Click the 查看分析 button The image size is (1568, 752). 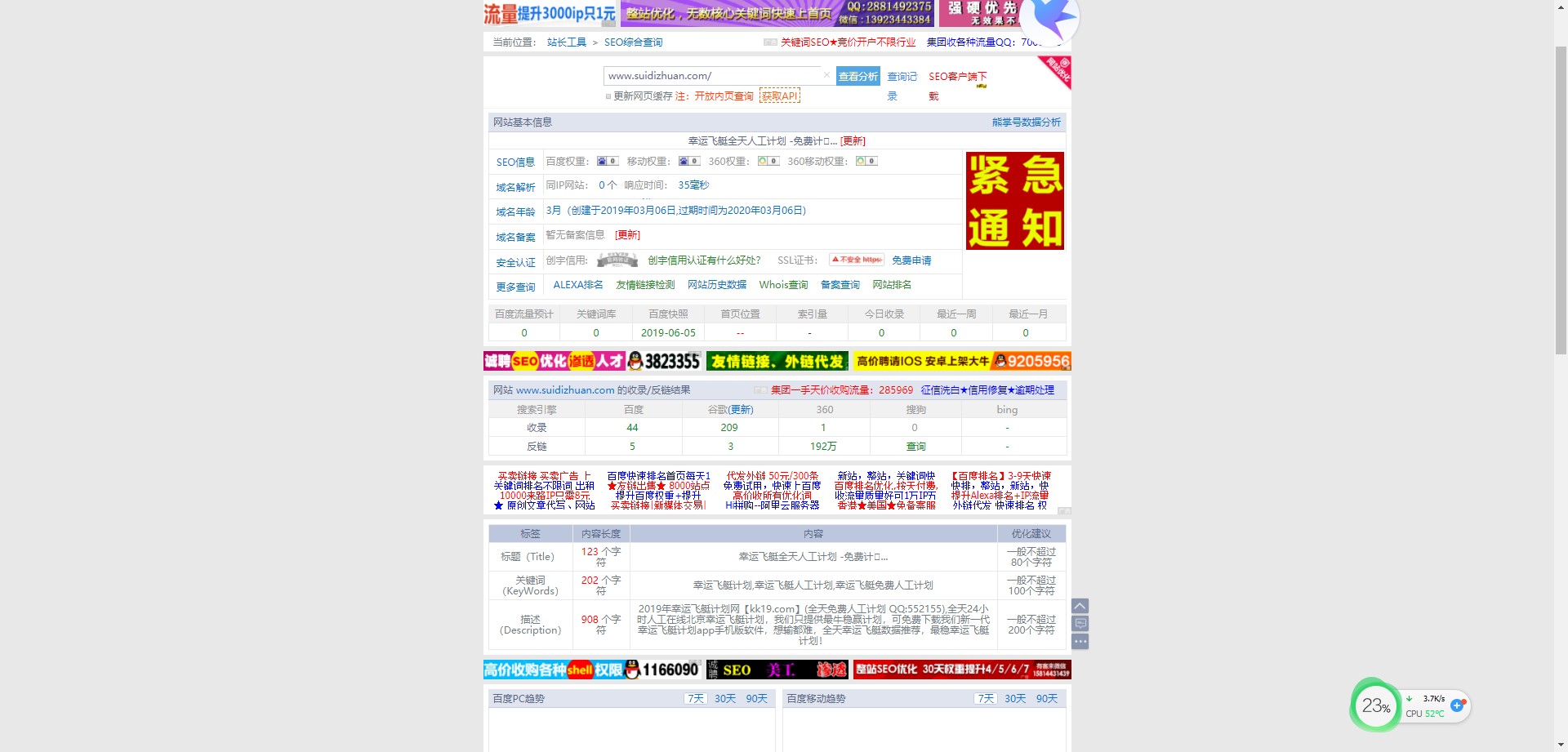tap(858, 76)
